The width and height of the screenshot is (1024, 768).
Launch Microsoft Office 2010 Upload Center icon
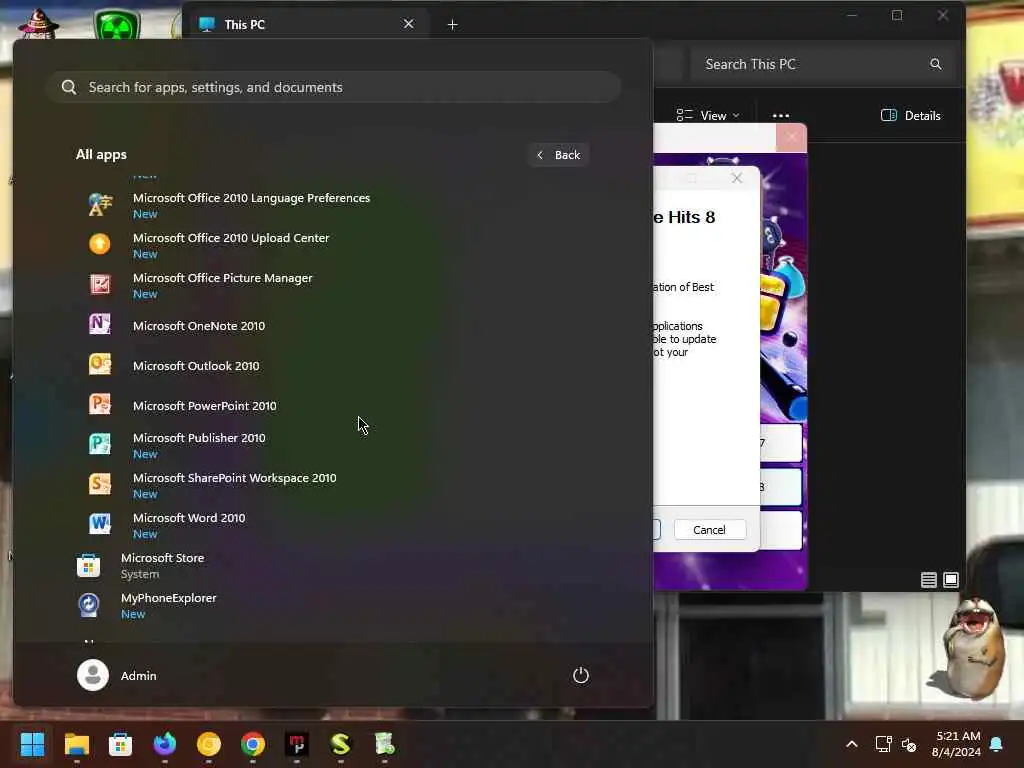pos(100,244)
